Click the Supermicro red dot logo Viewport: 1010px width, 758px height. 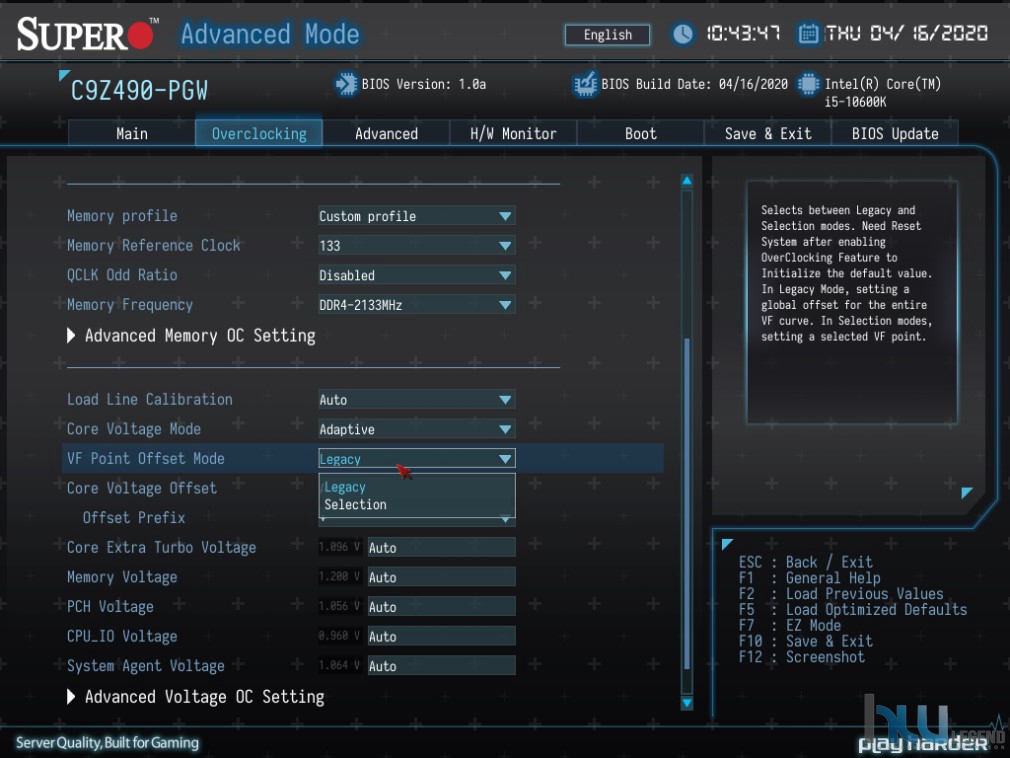click(x=140, y=35)
